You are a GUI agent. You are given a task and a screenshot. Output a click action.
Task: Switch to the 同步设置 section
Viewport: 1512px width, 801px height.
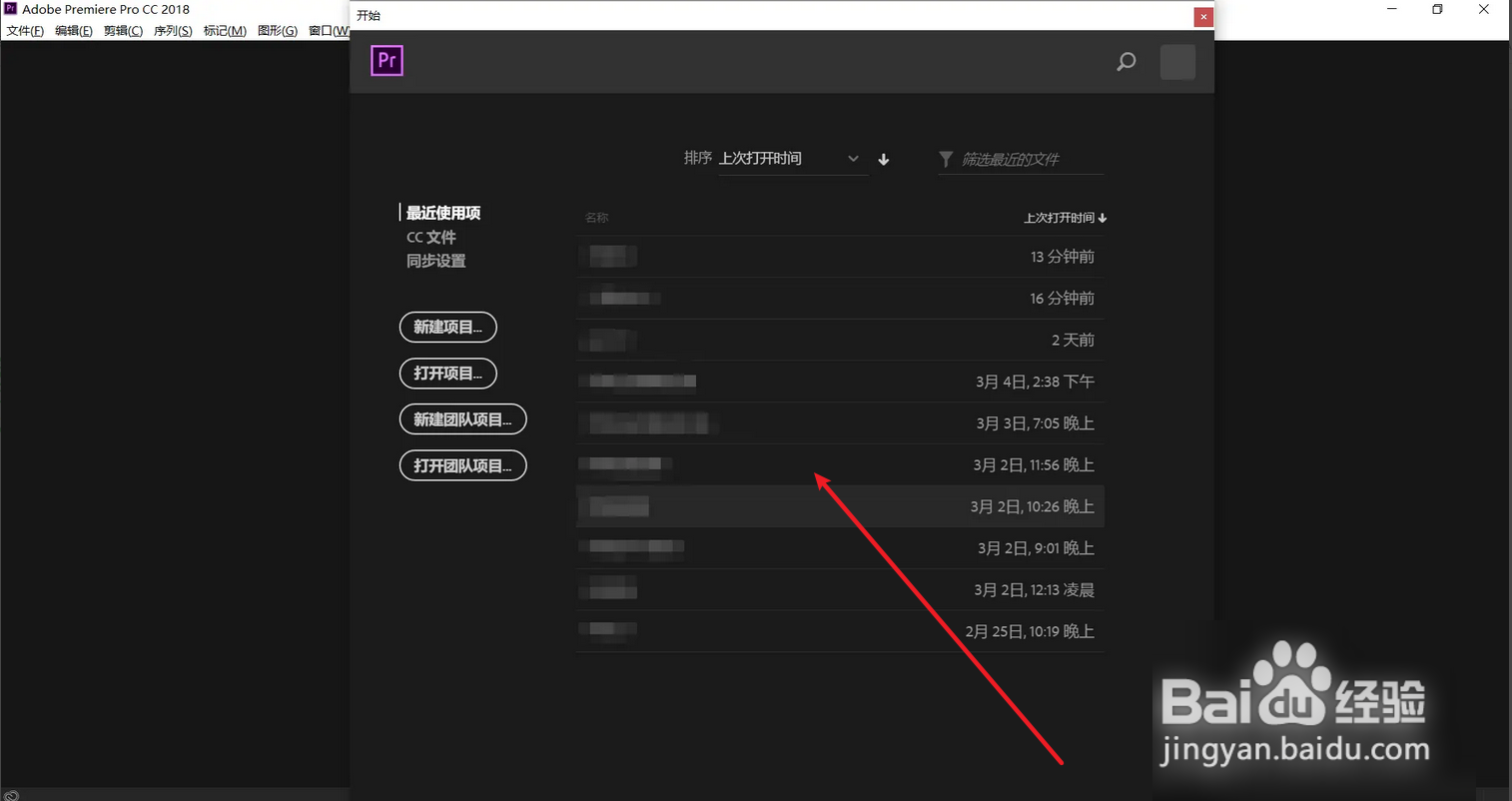[436, 261]
